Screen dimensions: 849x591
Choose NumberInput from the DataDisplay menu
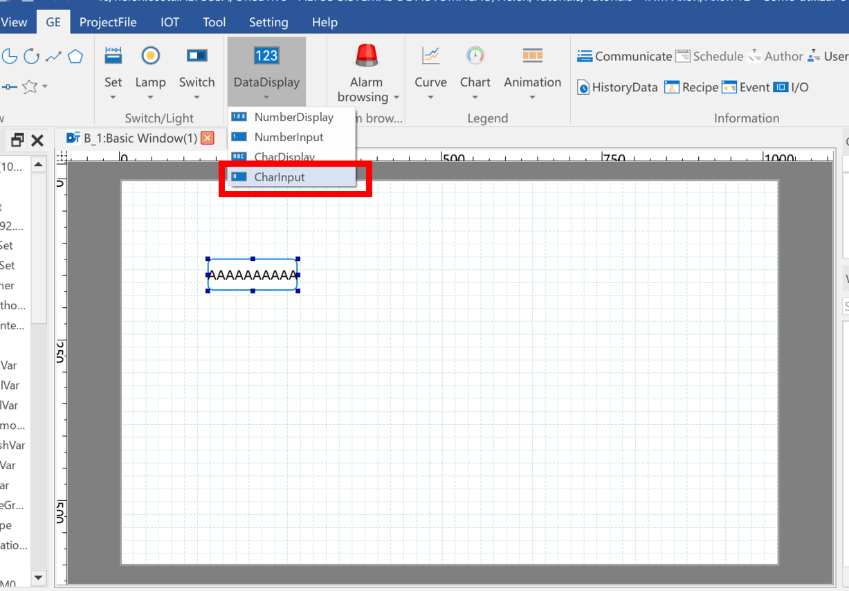(x=292, y=137)
